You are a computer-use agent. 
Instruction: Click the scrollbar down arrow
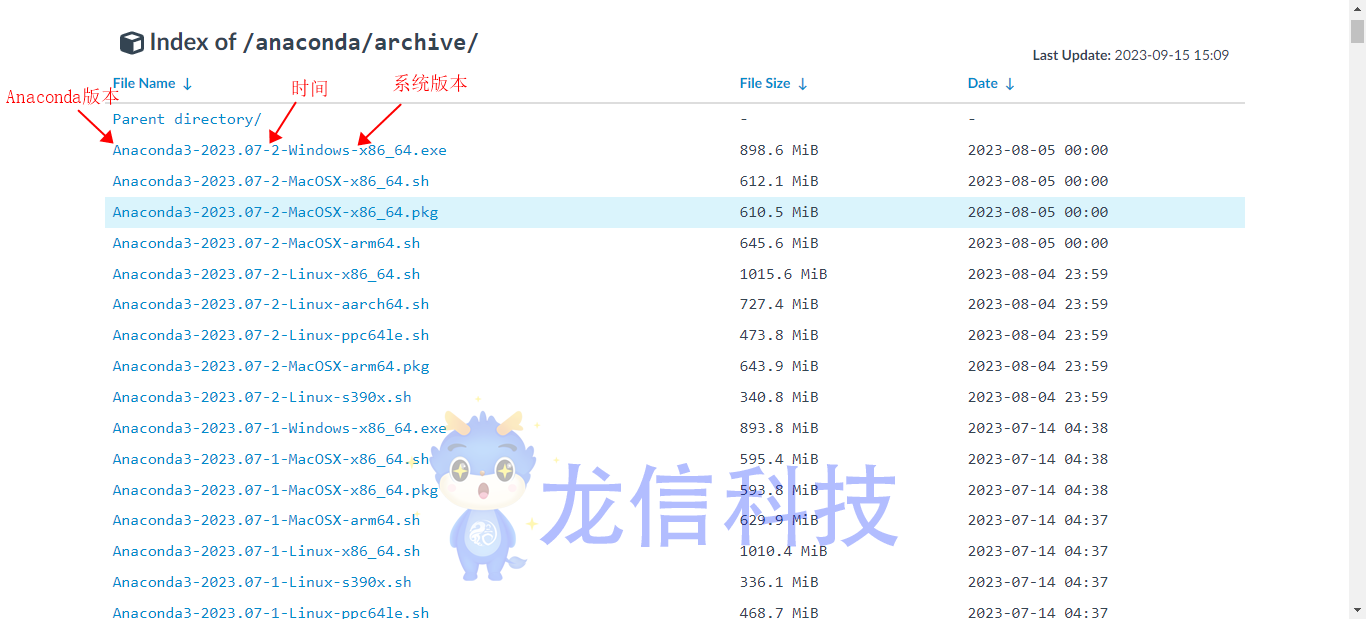(1357, 610)
